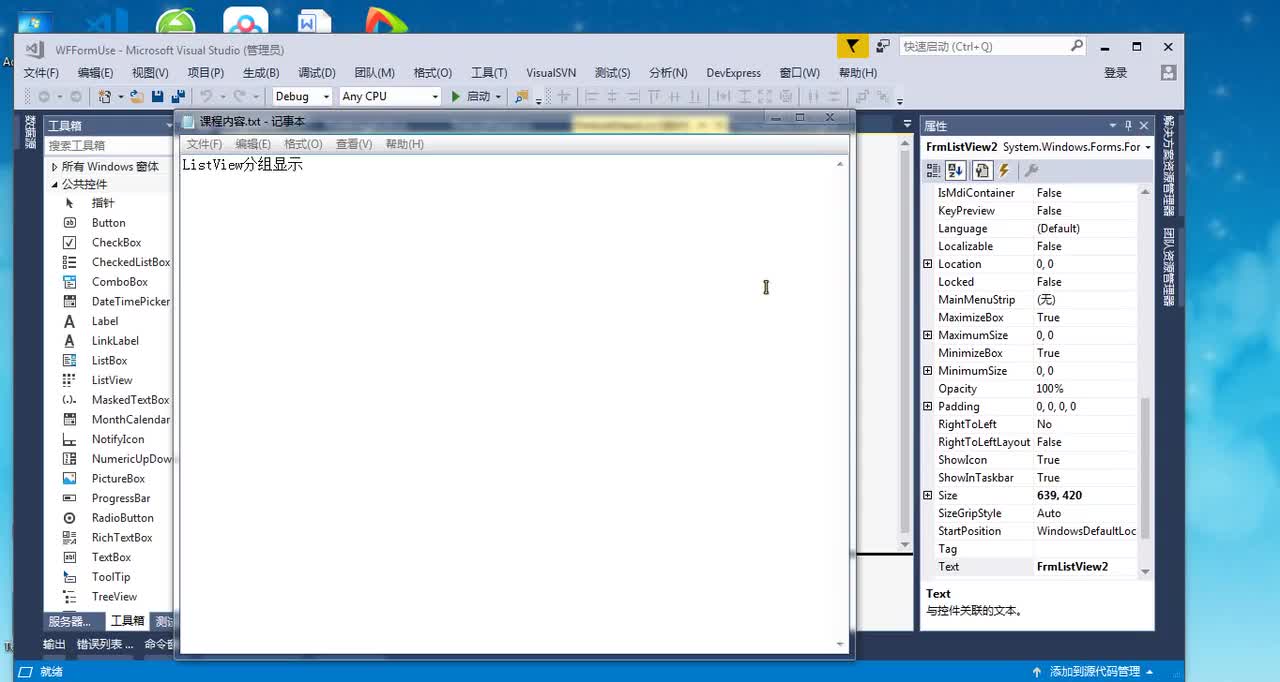Screen dimensions: 1280x682
Task: Click the Undo arrow in toolbar
Action: pos(205,96)
